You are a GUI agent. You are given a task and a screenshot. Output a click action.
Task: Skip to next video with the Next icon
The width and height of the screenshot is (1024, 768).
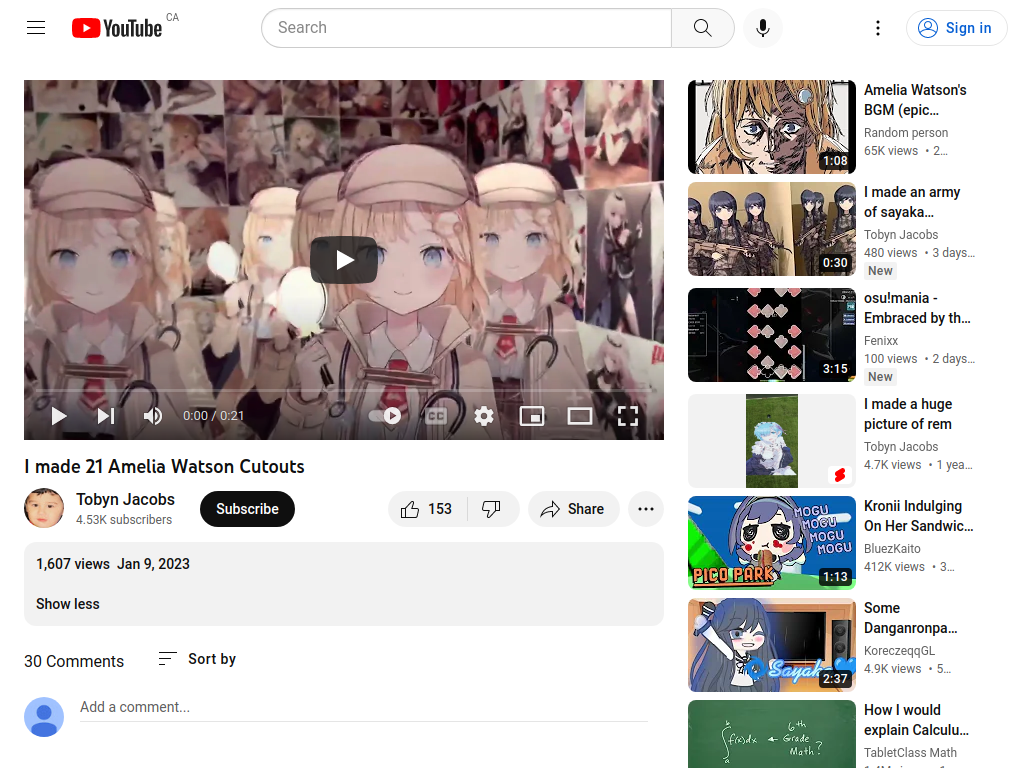pos(106,416)
